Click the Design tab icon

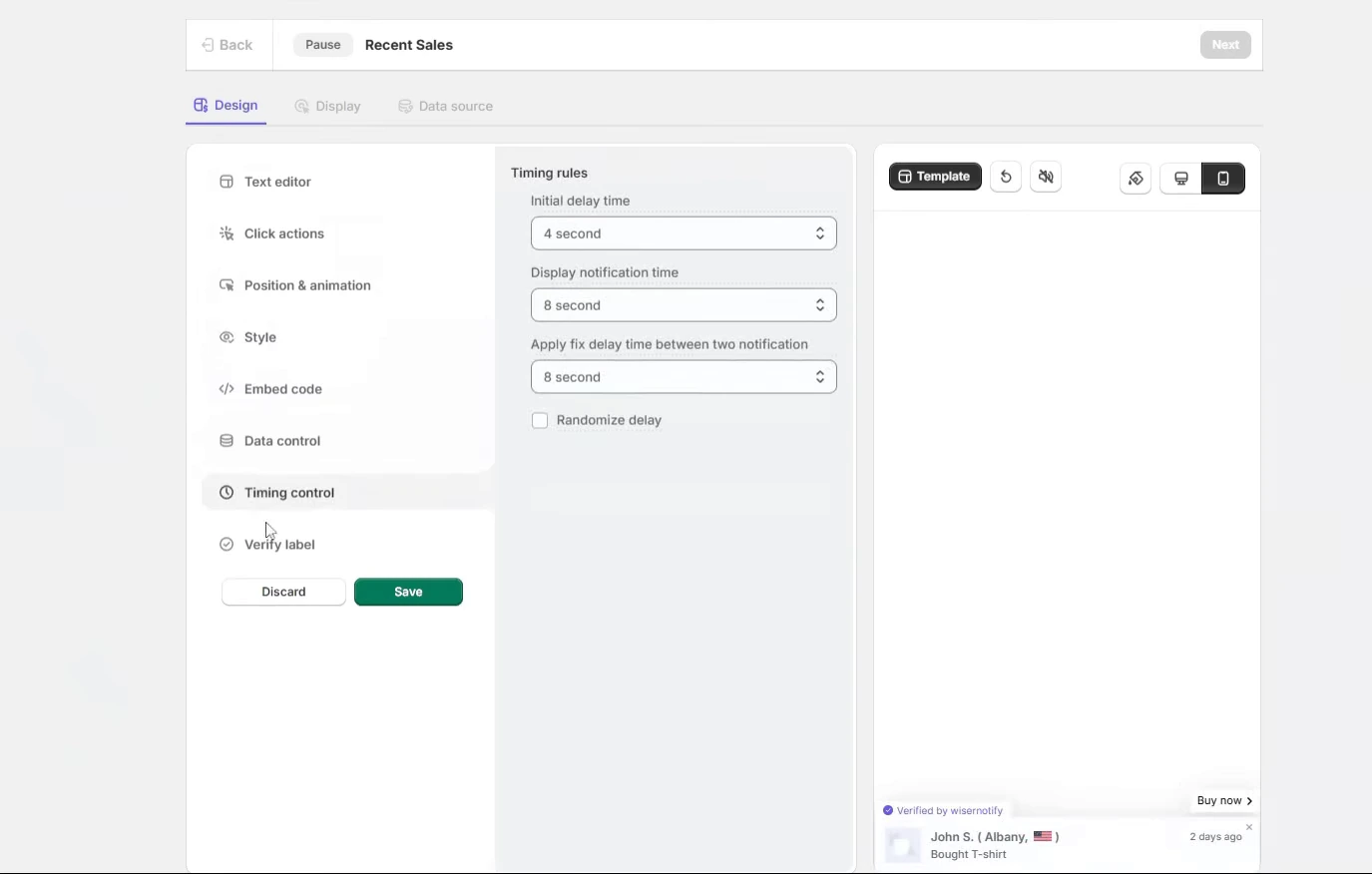(x=201, y=105)
